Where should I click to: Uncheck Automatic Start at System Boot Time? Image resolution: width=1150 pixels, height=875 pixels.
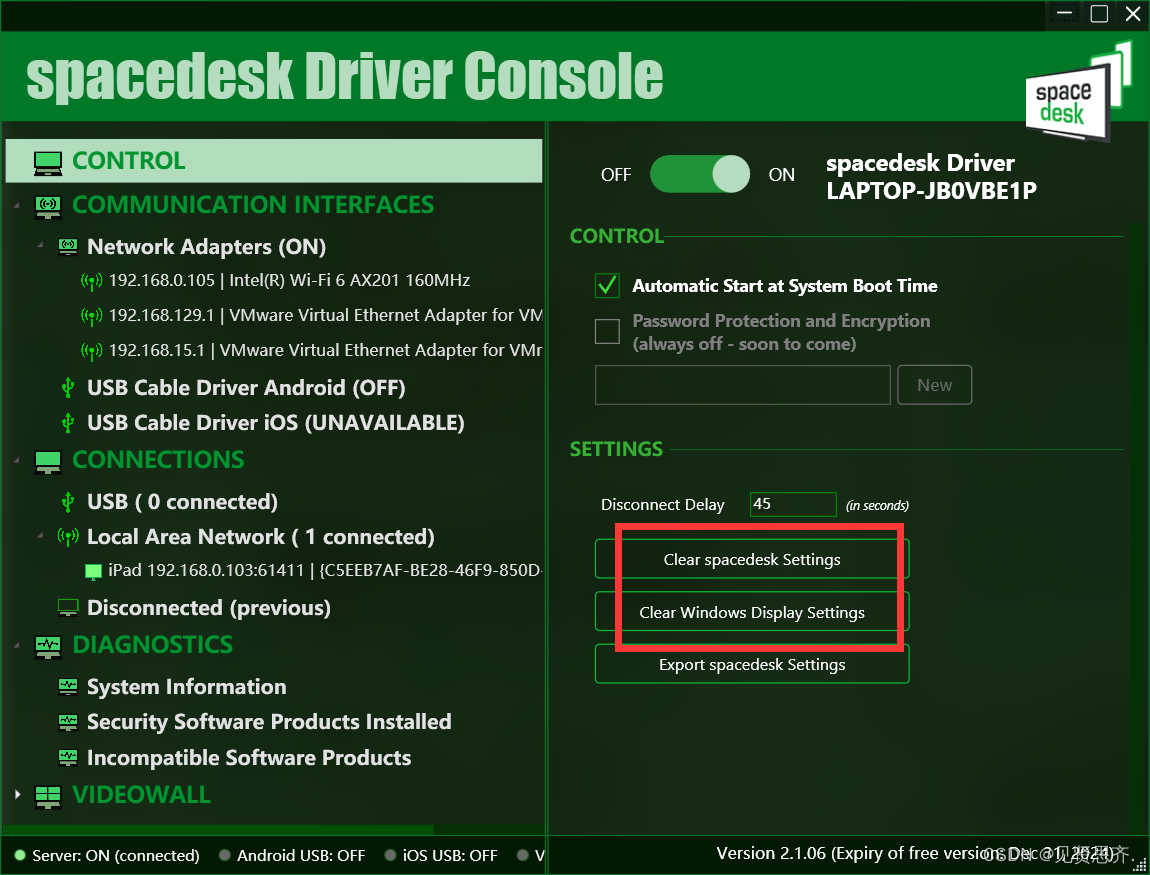click(607, 285)
